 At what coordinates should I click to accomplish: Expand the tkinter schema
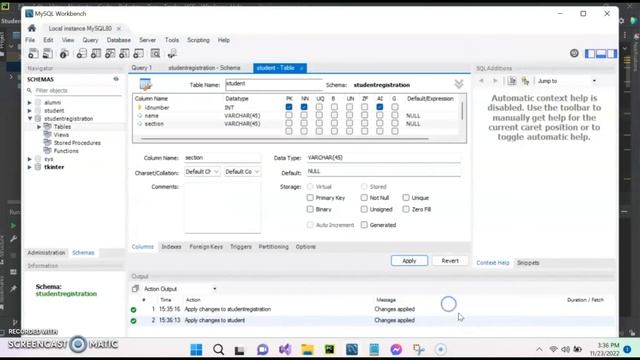tap(30, 167)
